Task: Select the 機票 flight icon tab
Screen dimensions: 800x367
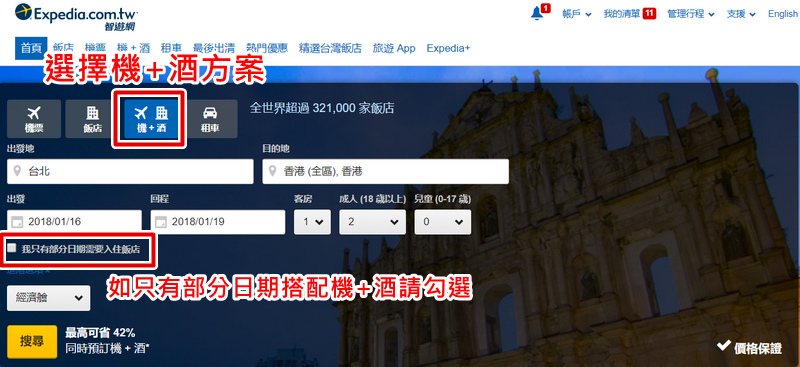Action: pyautogui.click(x=34, y=119)
